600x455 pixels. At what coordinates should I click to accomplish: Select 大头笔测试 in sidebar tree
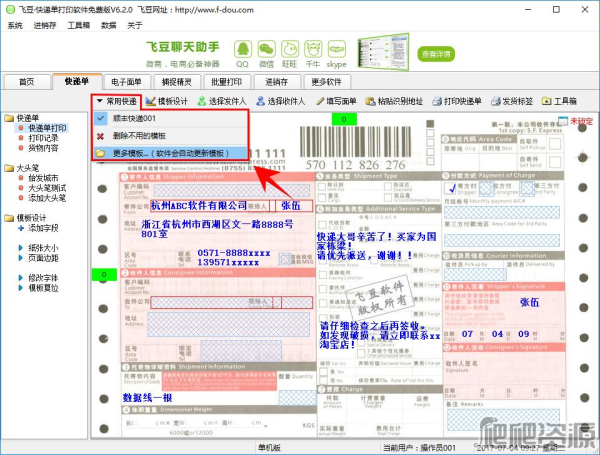47,188
